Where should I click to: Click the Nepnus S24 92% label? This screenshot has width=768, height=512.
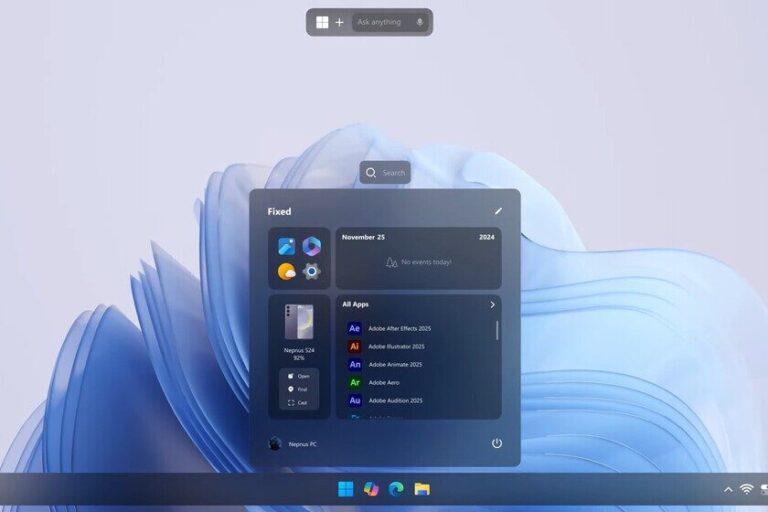tap(299, 354)
